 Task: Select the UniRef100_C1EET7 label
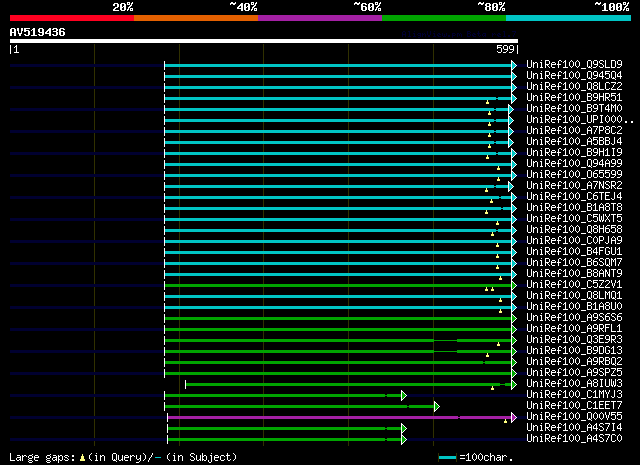pyautogui.click(x=574, y=406)
